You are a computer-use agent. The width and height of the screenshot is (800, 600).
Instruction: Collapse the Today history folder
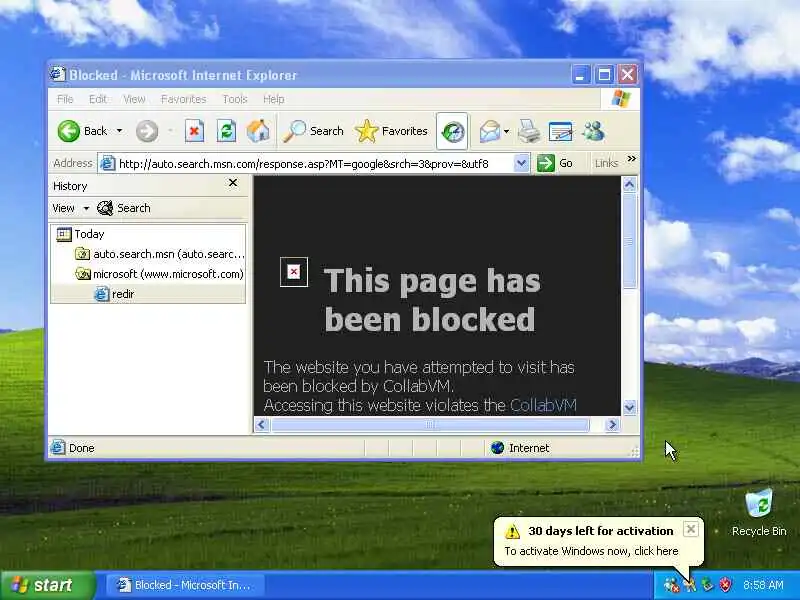(x=80, y=234)
